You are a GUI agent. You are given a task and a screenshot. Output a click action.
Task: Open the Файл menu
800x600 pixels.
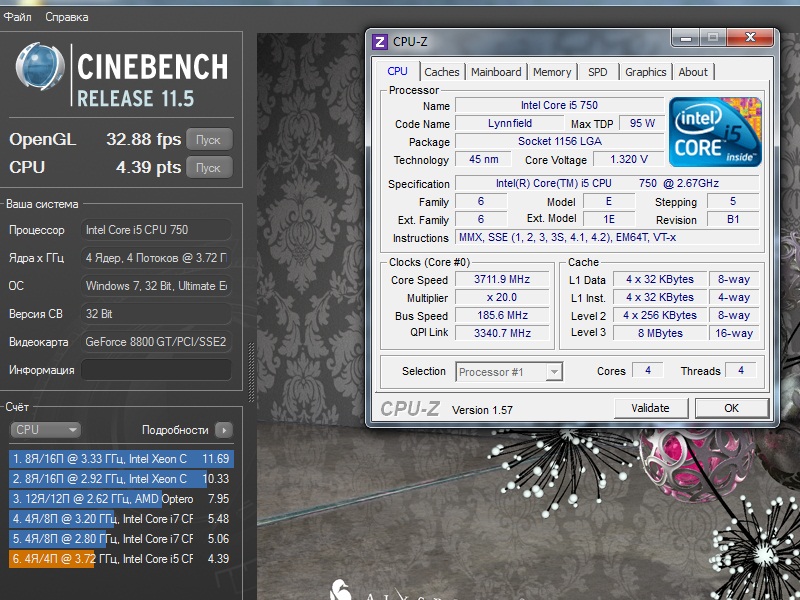click(17, 17)
